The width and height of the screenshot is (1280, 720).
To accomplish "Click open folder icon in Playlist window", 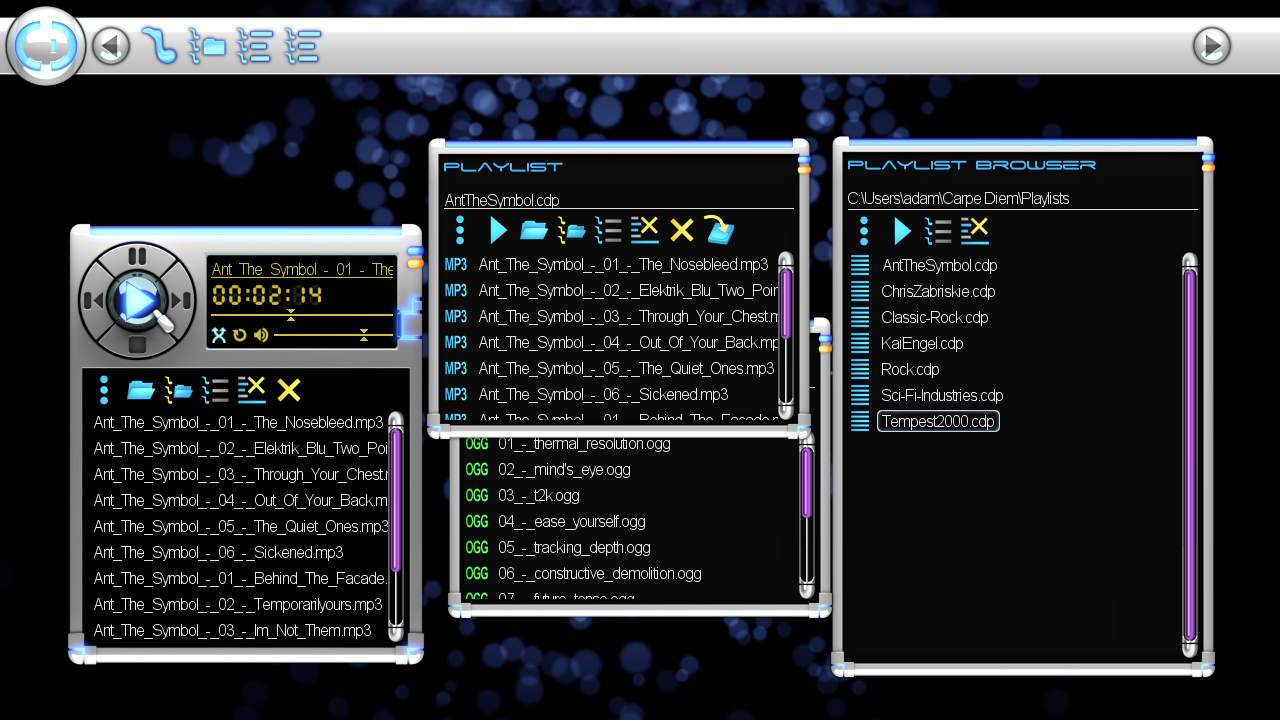I will point(534,231).
